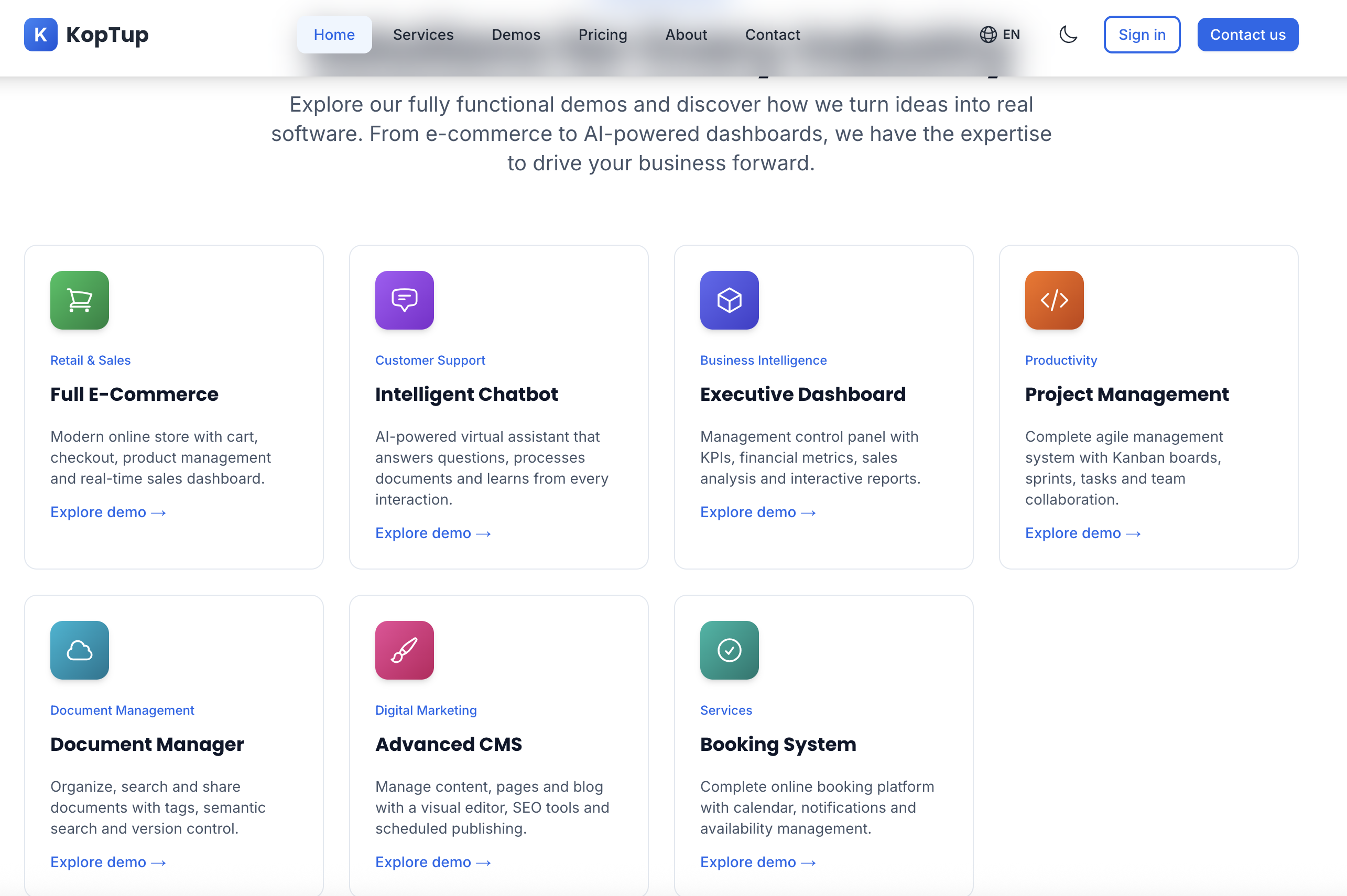Image resolution: width=1347 pixels, height=896 pixels.
Task: Click the green shopping cart icon
Action: pyautogui.click(x=80, y=300)
